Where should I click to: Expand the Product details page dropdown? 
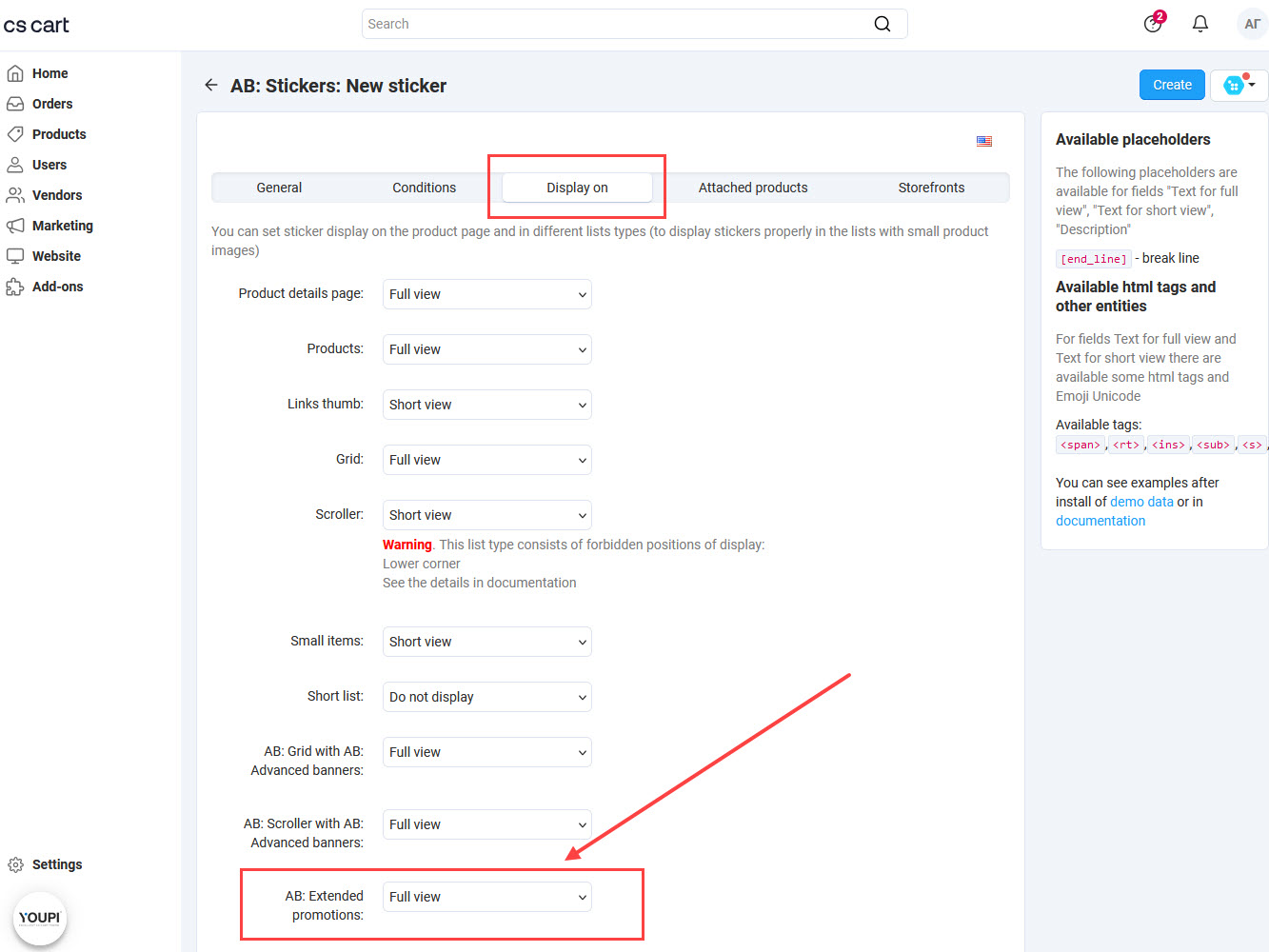click(x=486, y=294)
